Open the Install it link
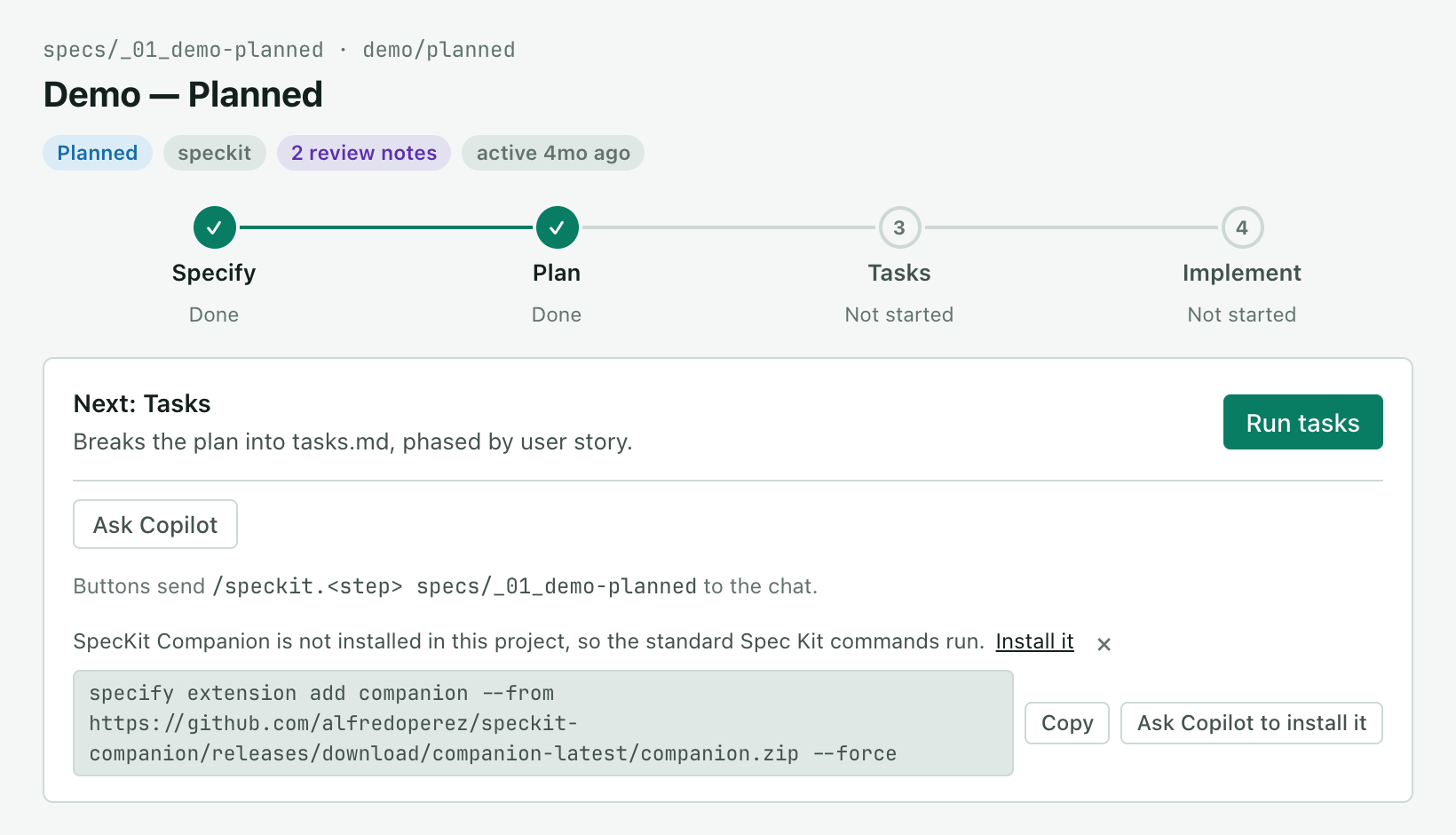Screen dimensions: 1456x835 click(1034, 641)
